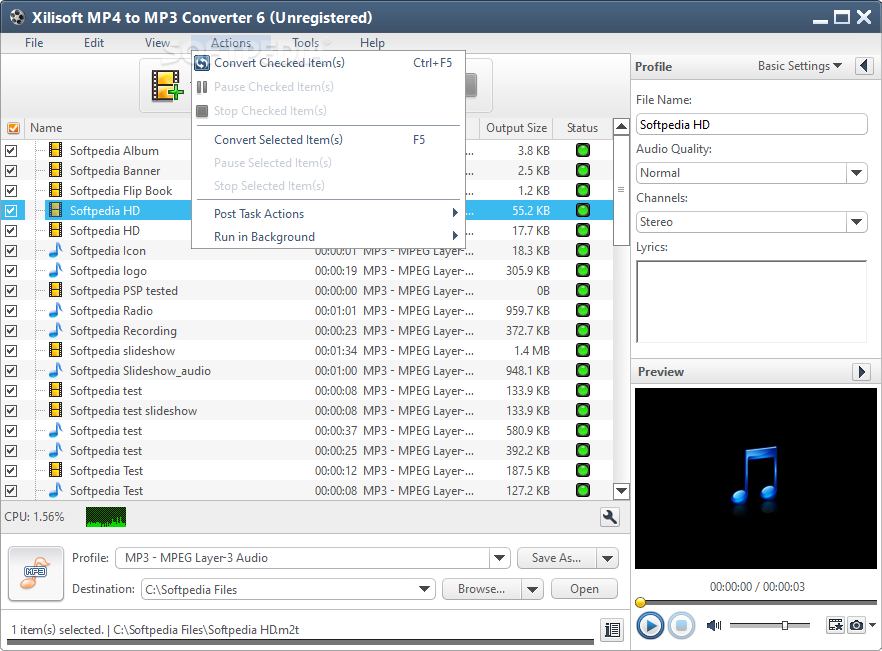Click the app logo in the title bar
882x651 pixels.
click(17, 17)
